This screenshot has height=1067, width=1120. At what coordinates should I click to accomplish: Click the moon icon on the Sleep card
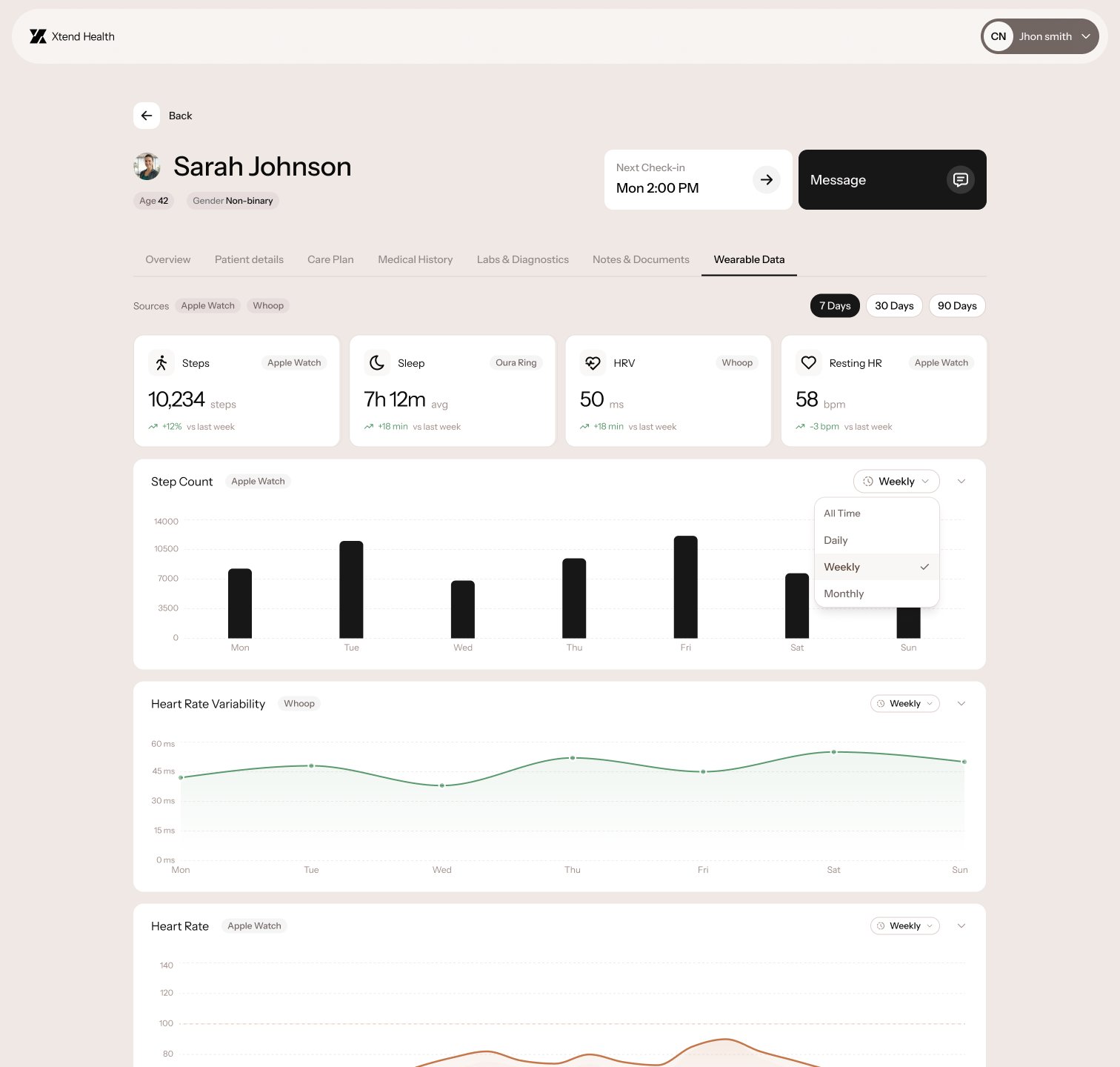376,362
